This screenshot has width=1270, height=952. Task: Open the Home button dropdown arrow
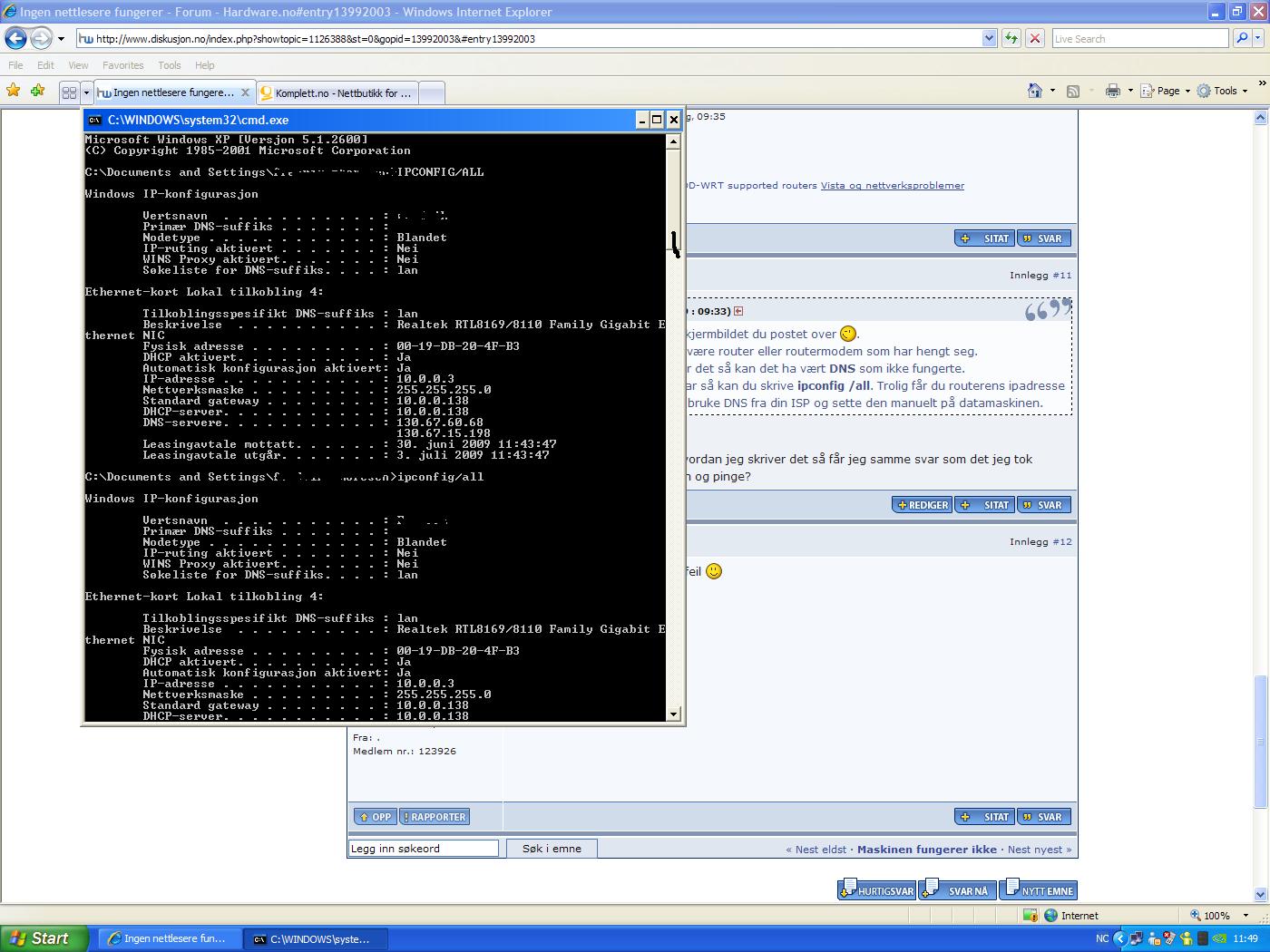click(1052, 91)
